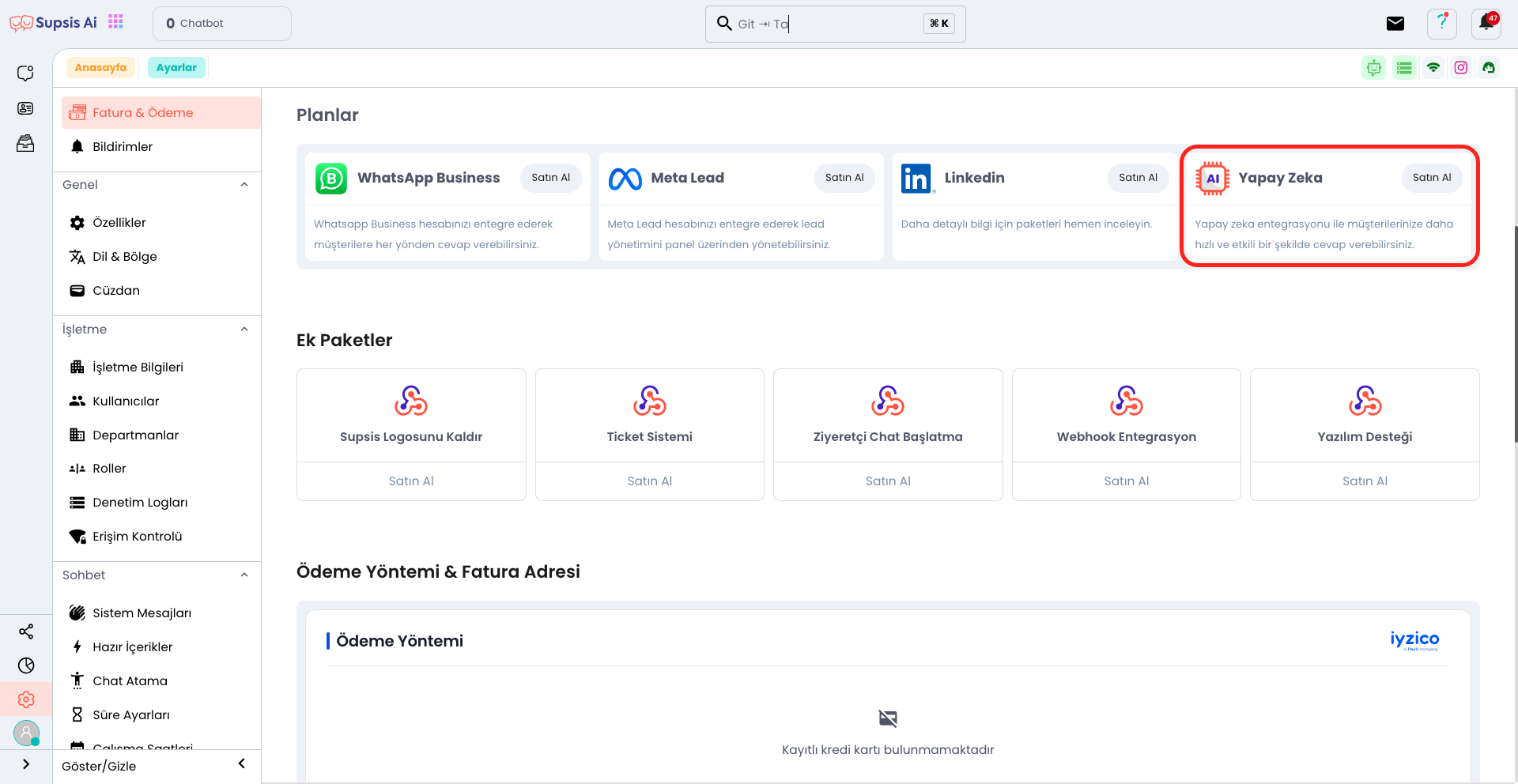Open notifications bell with 47 badge
Viewport: 1518px width, 784px height.
point(1486,24)
